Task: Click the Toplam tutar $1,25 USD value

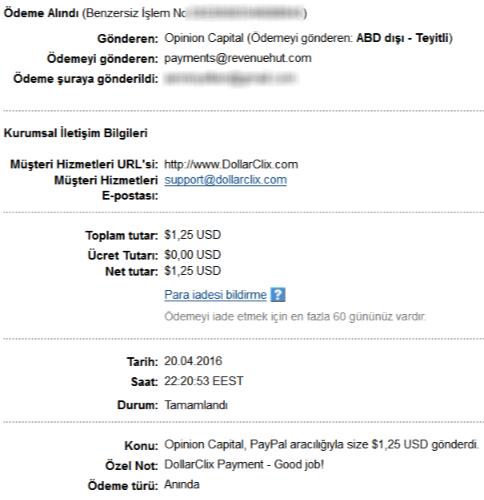Action: click(x=192, y=235)
